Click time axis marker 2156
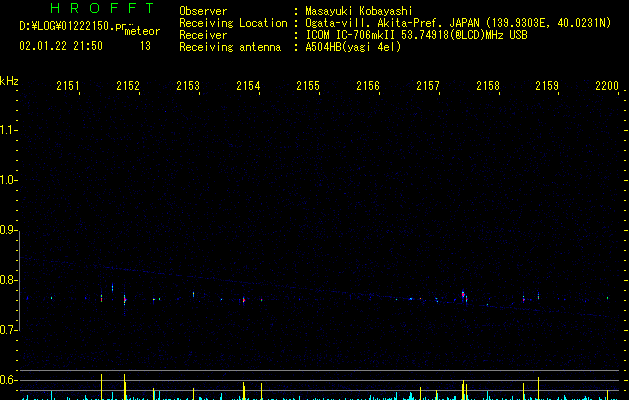Viewport: 629px width, 400px height. [368, 85]
